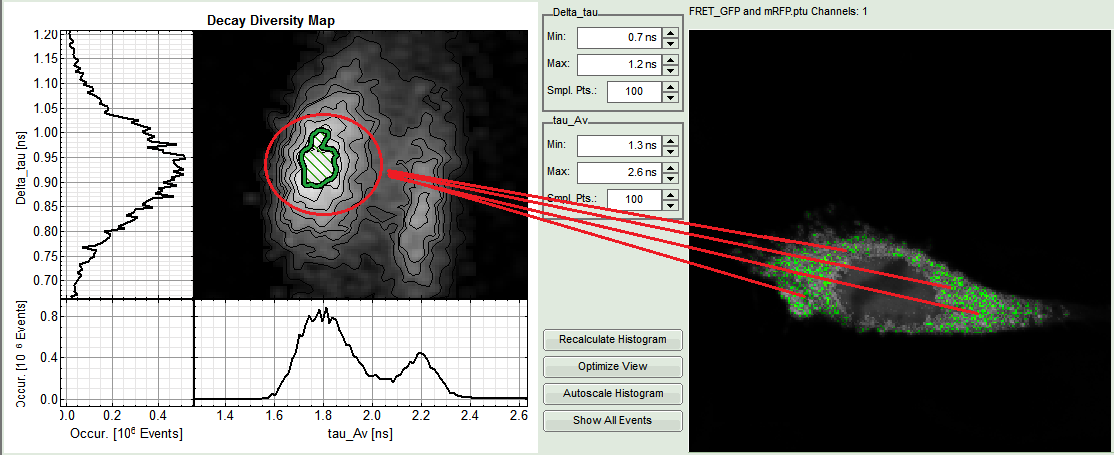Screen dimensions: 1114x455
Task: Increase Delta_tau Max with the up arrow
Action: coord(670,59)
